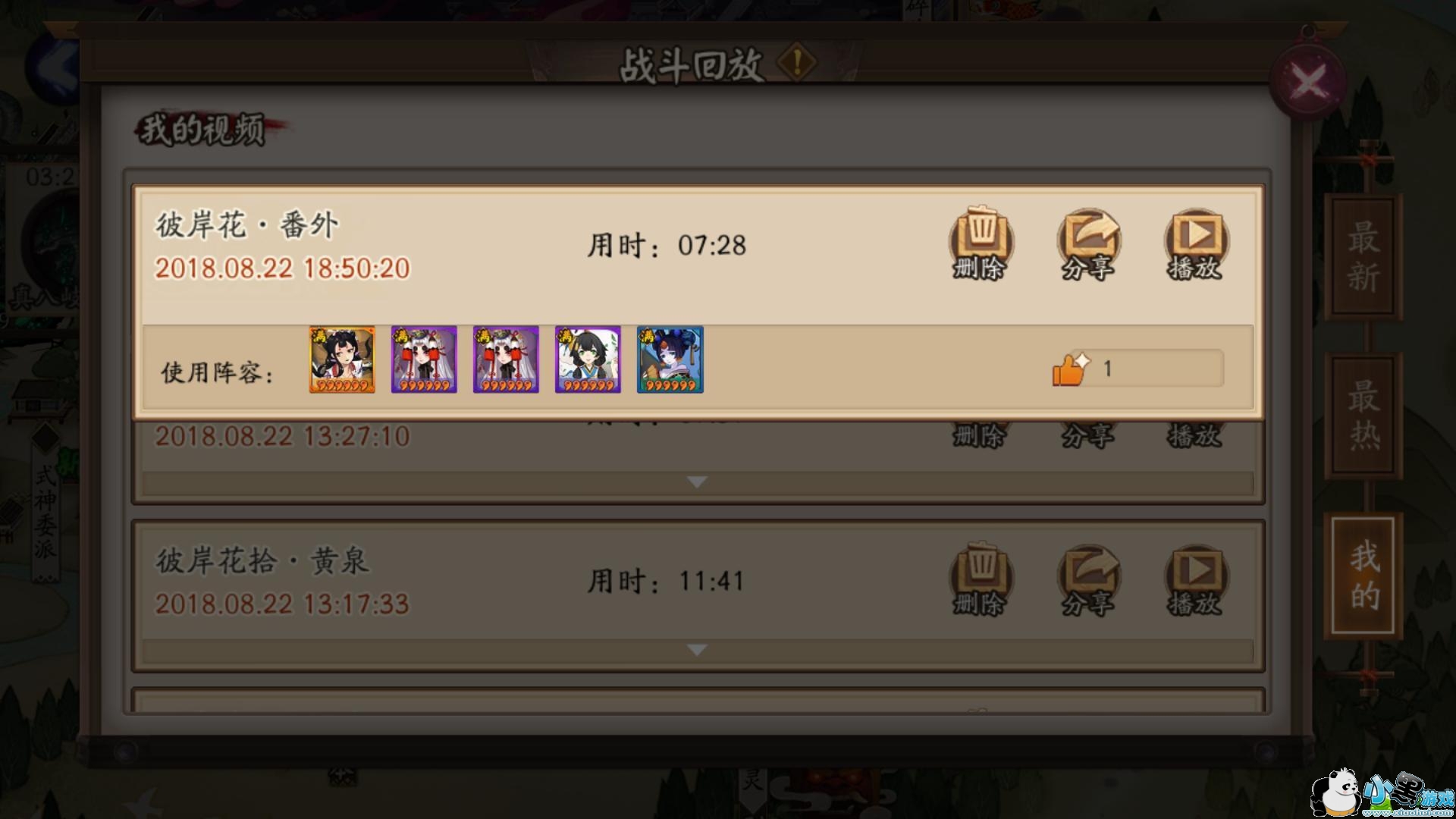Expand the 13:27:10 replay lineup arrow
The image size is (1456, 819).
click(x=697, y=482)
